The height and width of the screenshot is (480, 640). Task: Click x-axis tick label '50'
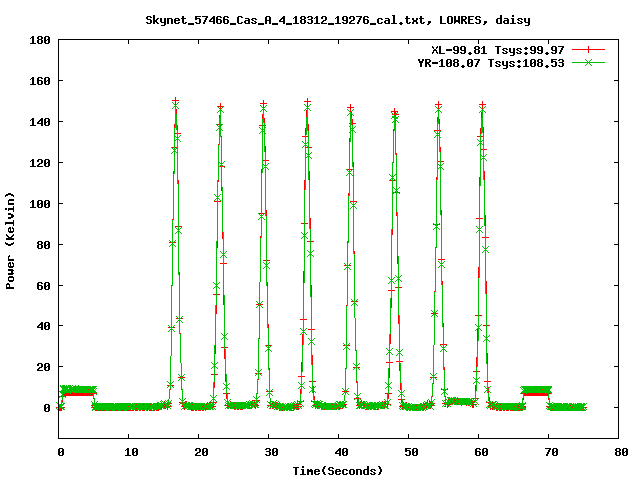point(411,452)
